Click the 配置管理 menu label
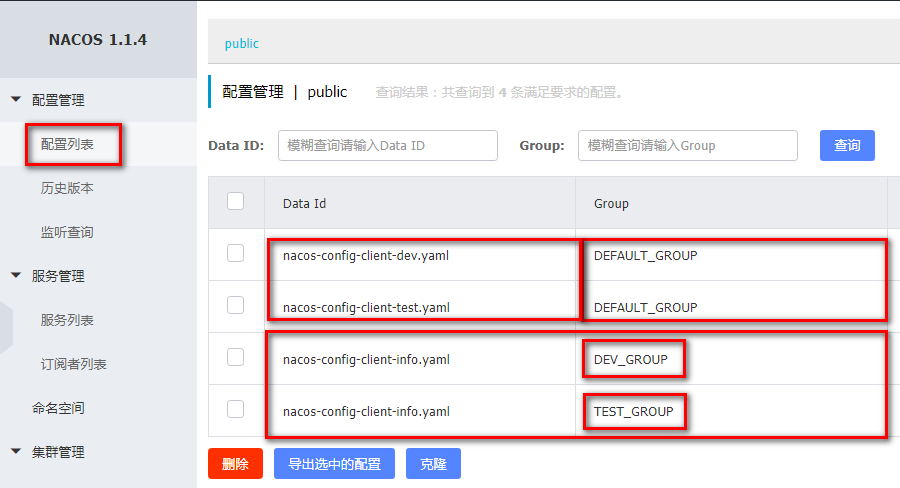Viewport: 900px width, 488px height. coord(58,100)
